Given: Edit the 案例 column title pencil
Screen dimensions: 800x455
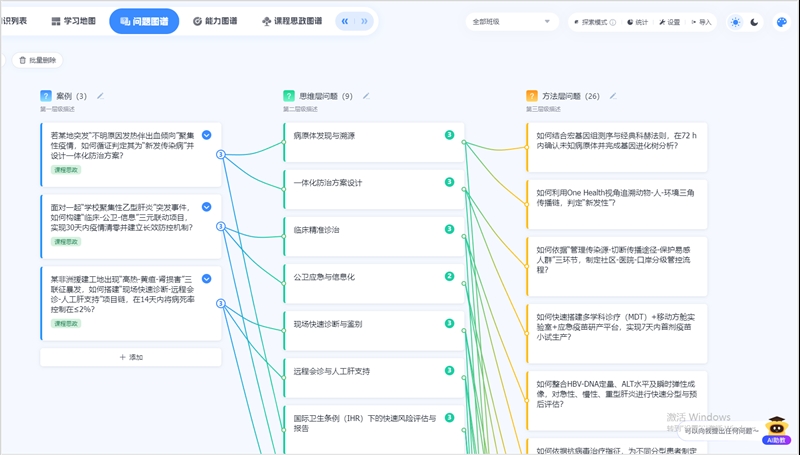Looking at the screenshot, I should click(x=101, y=96).
